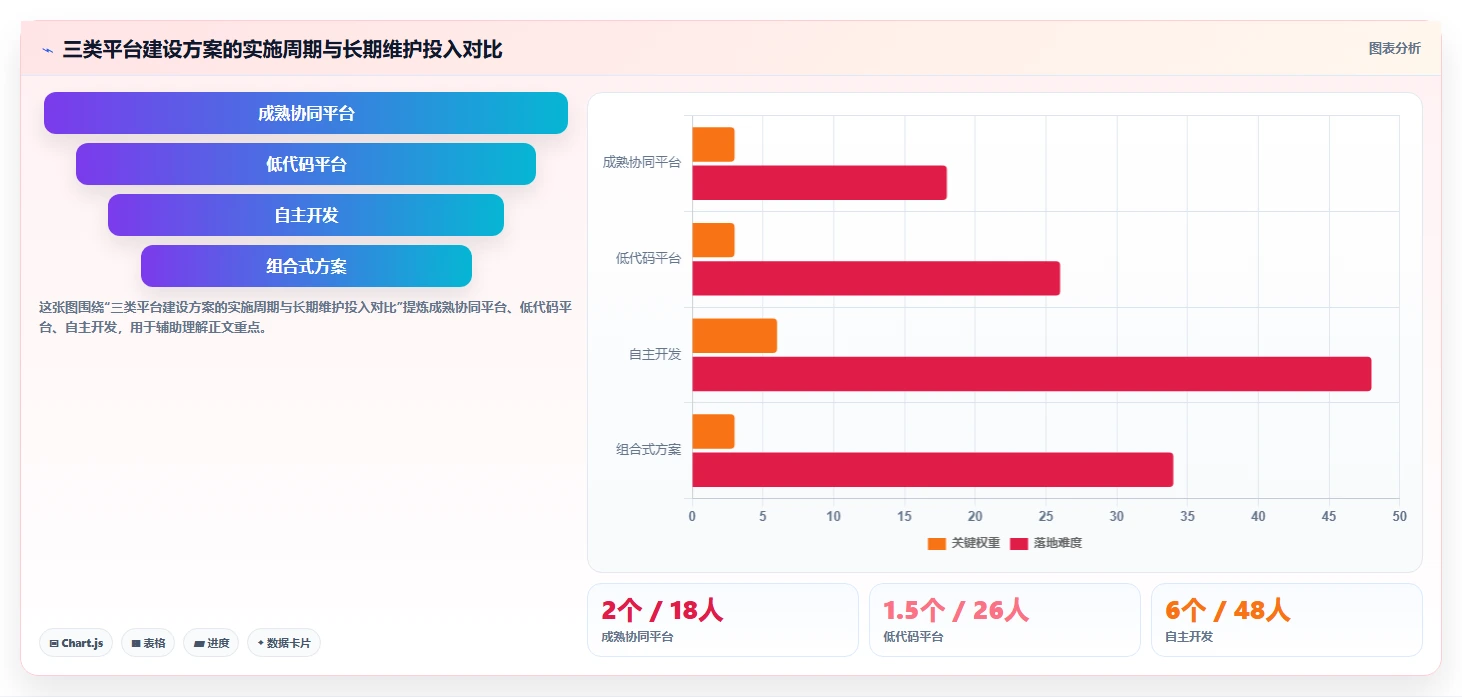Image resolution: width=1462 pixels, height=697 pixels.
Task: Click the description paragraph starting 这张图围绕
Action: tap(305, 317)
